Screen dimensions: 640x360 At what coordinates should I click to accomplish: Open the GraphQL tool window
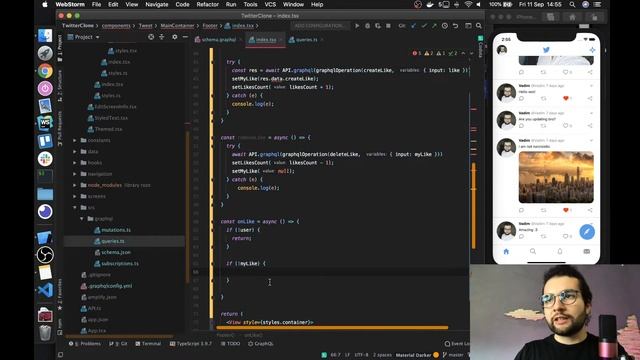point(260,344)
